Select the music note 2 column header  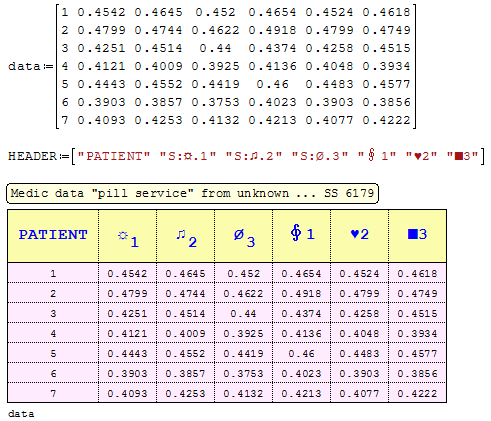pos(185,236)
